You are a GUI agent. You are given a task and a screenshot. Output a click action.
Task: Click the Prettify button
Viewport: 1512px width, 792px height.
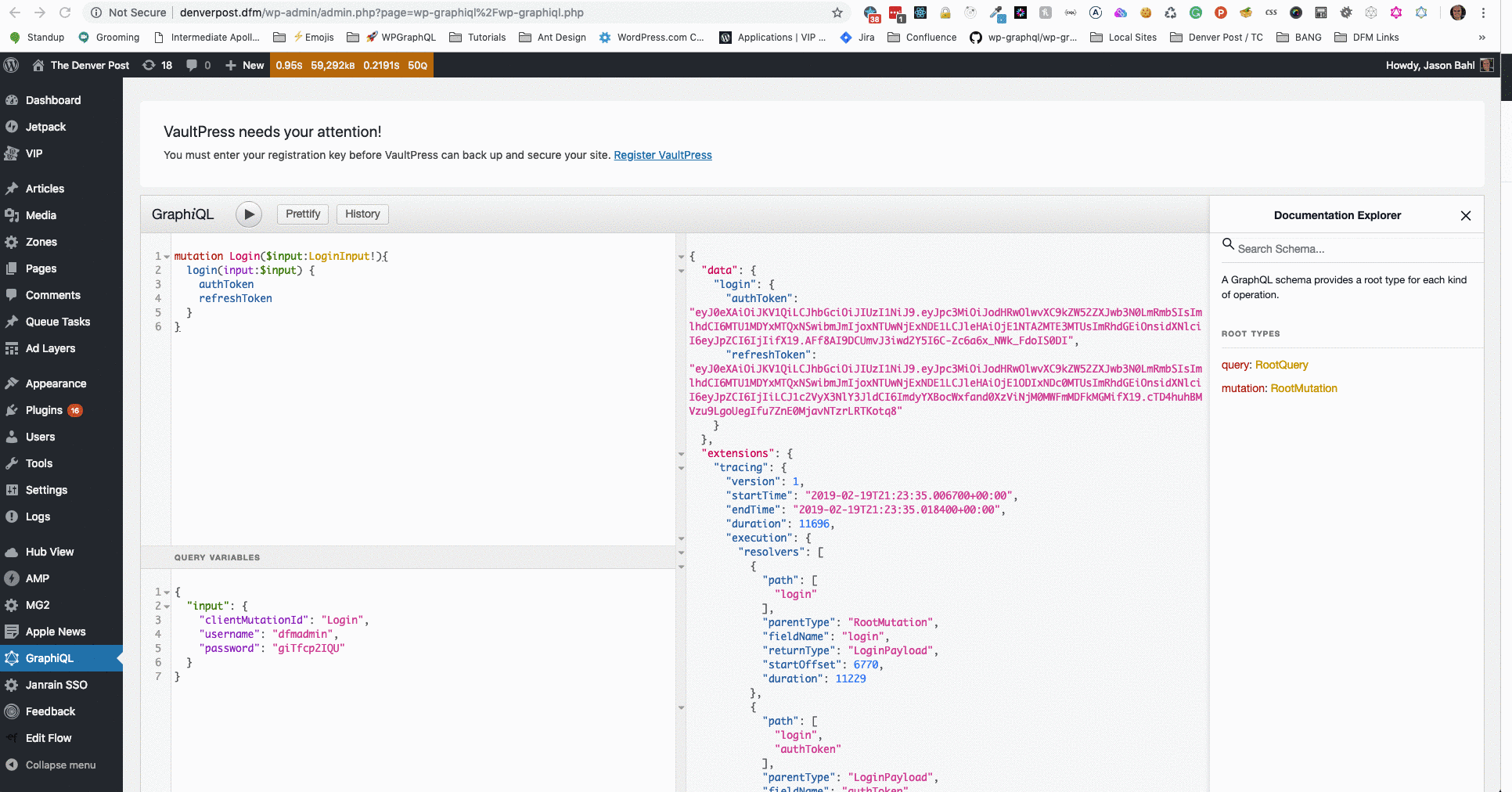tap(303, 214)
